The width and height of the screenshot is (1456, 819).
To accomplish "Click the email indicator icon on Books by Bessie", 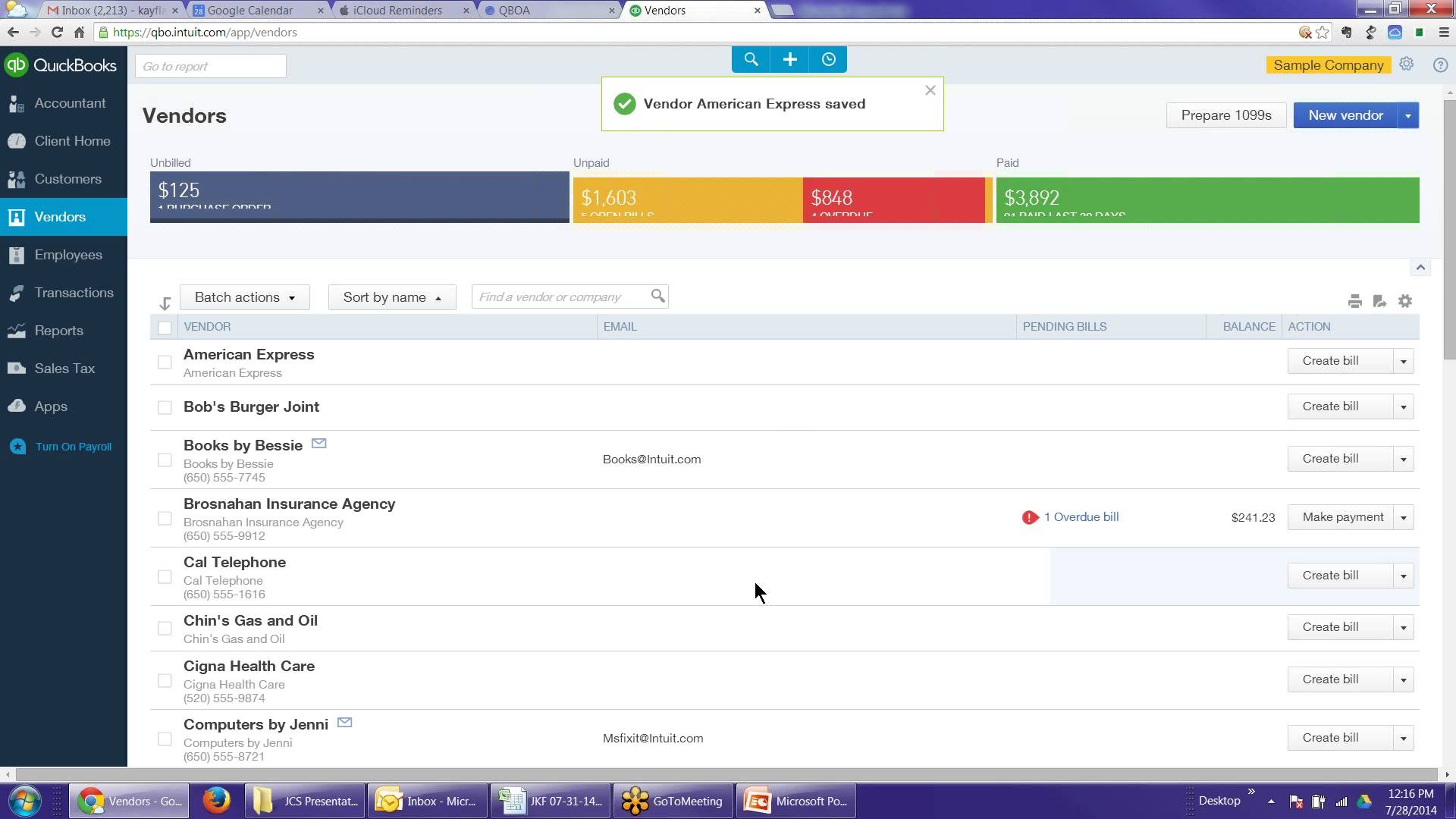I will pos(319,443).
